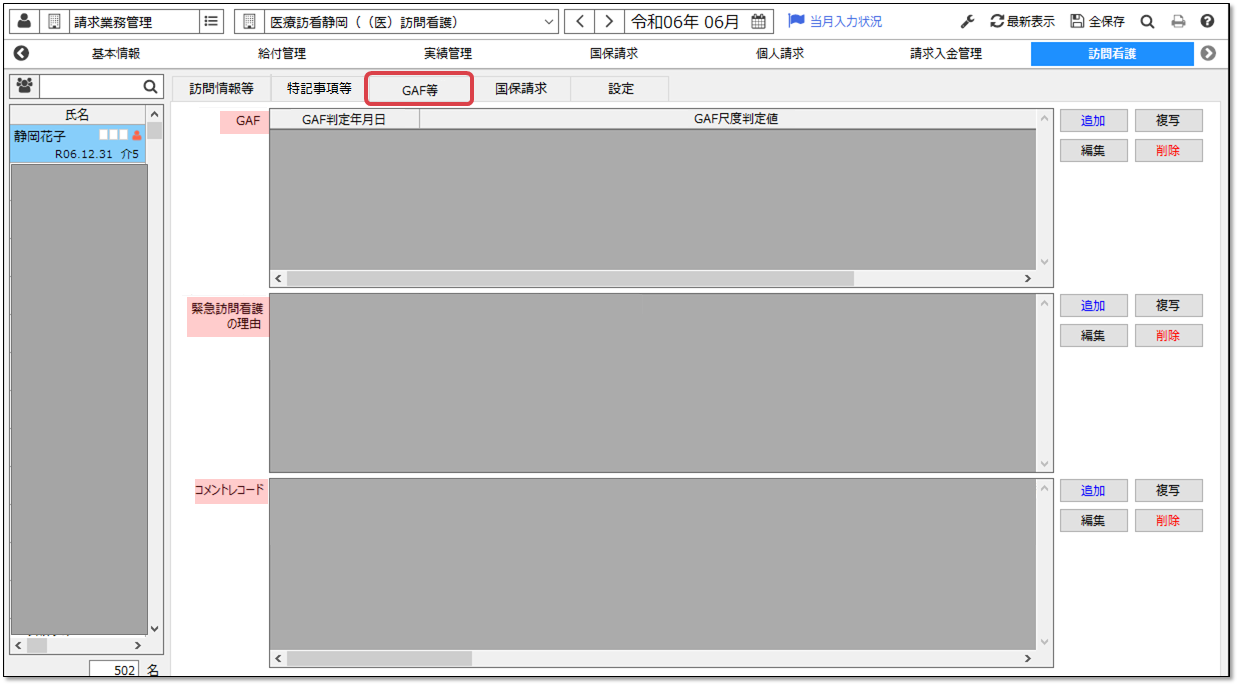Image resolution: width=1239 pixels, height=686 pixels.
Task: Open the list menu icon beside 請求業務管理
Action: pyautogui.click(x=211, y=21)
